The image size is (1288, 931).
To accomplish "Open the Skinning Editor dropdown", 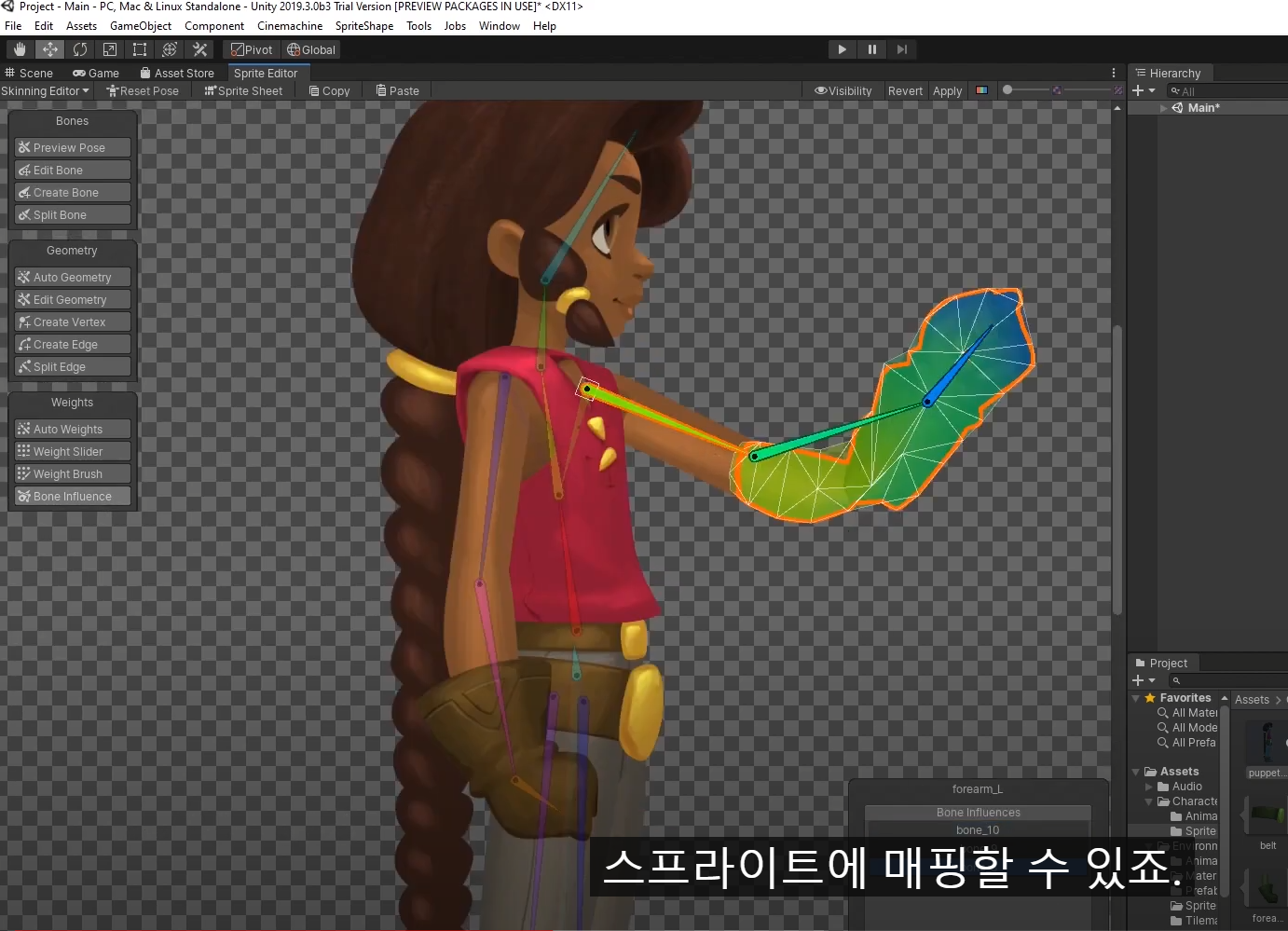I will pos(46,90).
